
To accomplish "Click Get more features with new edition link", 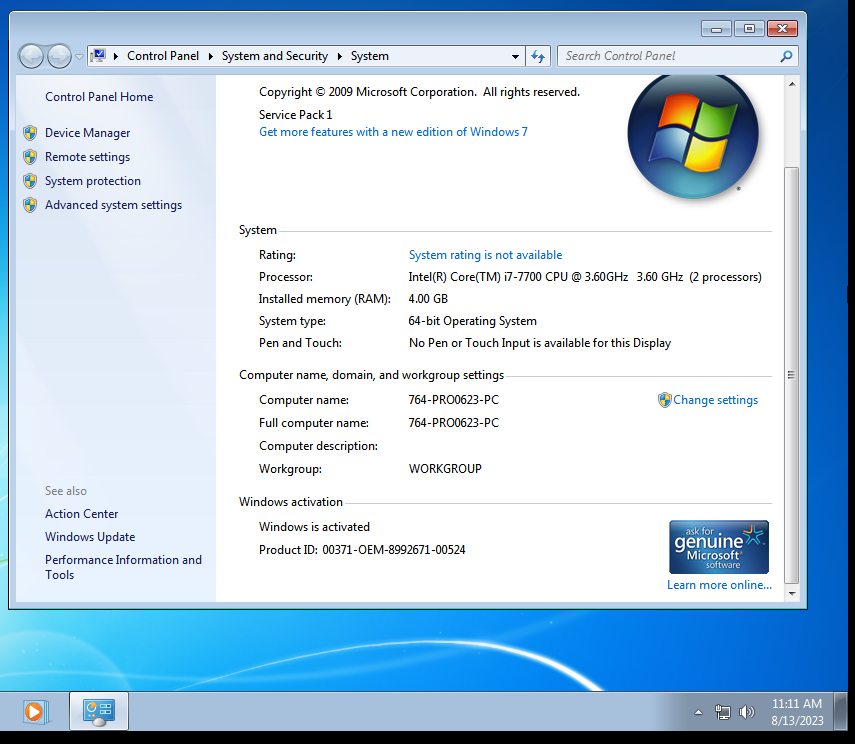I will coord(393,132).
